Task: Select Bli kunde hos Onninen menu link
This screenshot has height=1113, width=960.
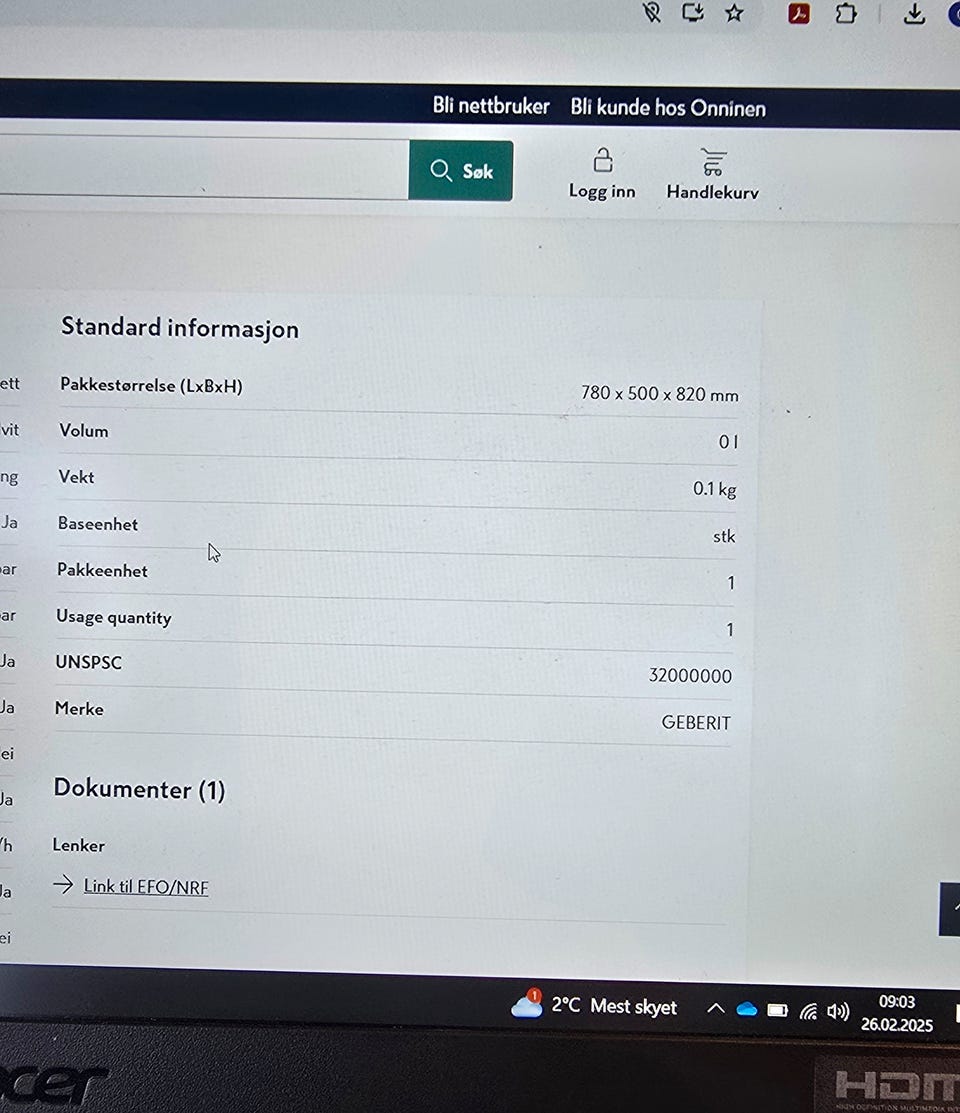Action: point(668,108)
